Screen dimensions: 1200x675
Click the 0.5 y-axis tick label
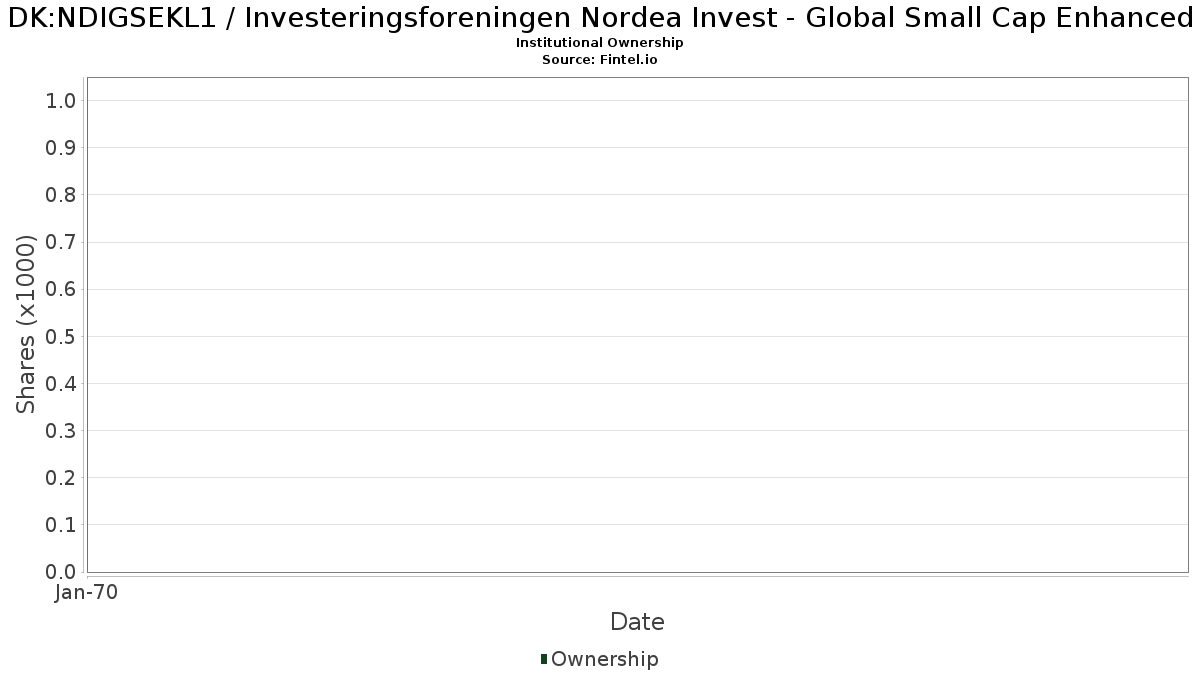point(61,337)
